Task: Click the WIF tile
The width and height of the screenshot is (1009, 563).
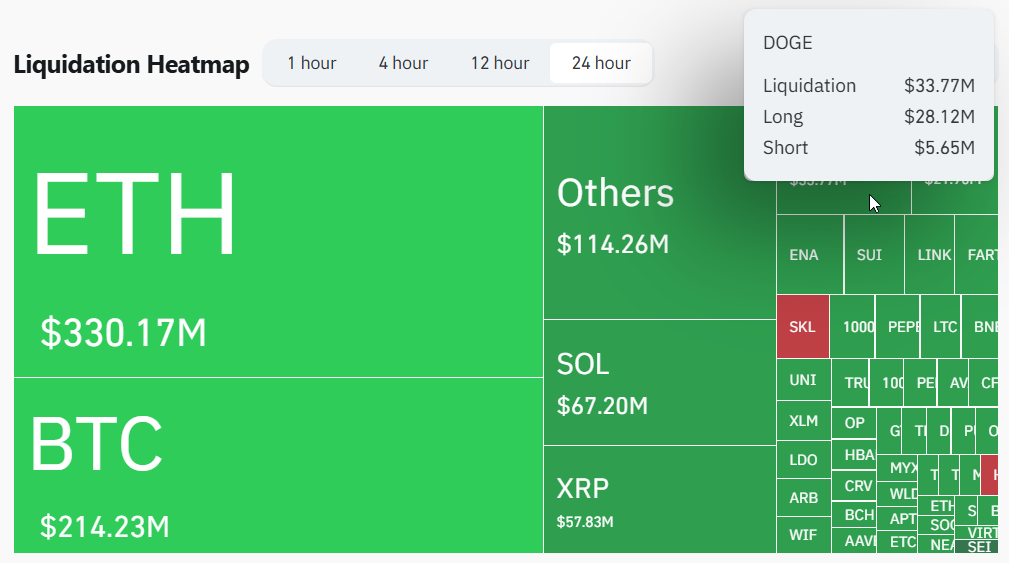Action: point(803,535)
